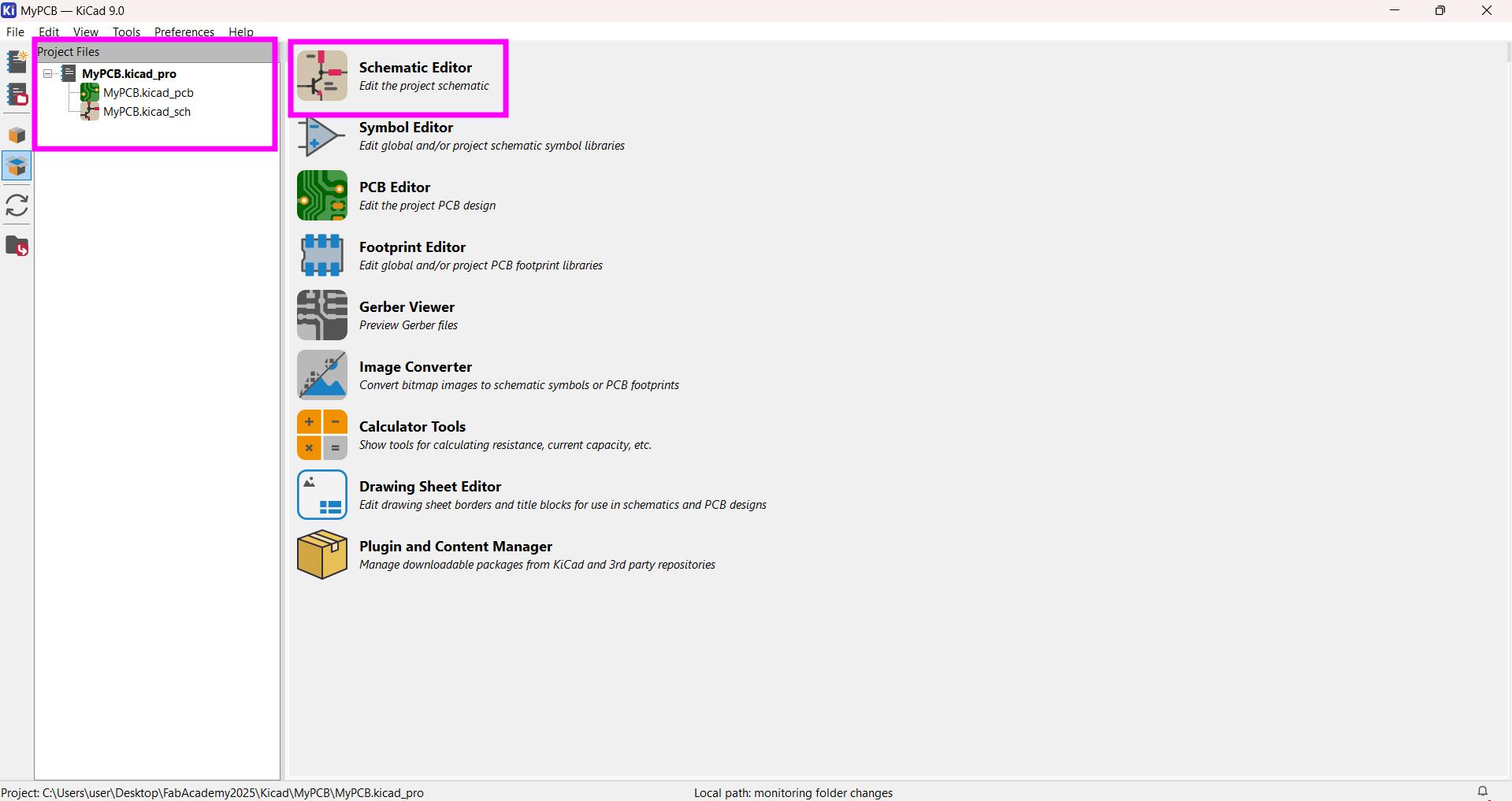
Task: Click the project path in status bar
Action: (213, 792)
